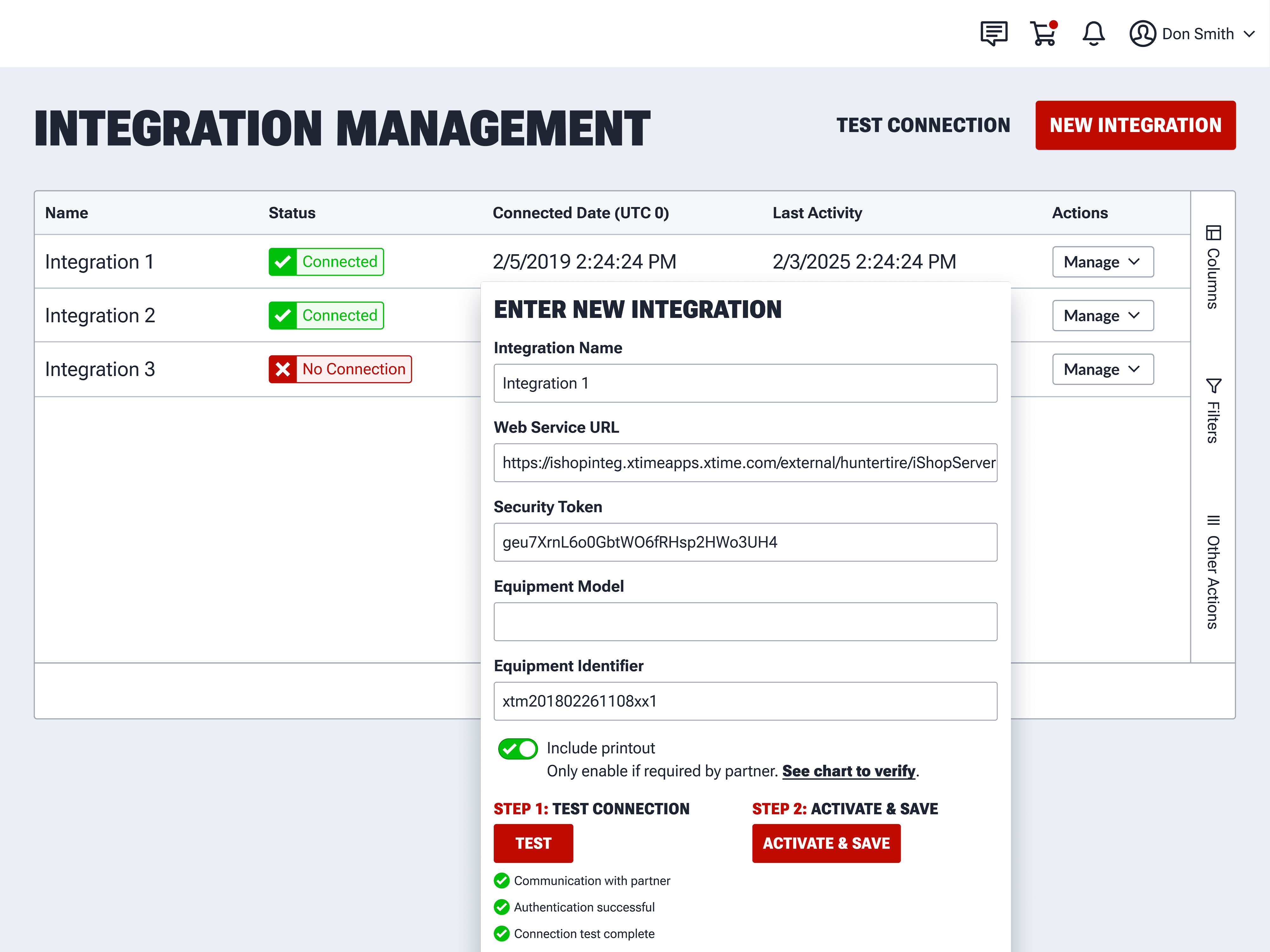The width and height of the screenshot is (1270, 952).
Task: Open Manage dropdown for Integration 1
Action: 1102,262
